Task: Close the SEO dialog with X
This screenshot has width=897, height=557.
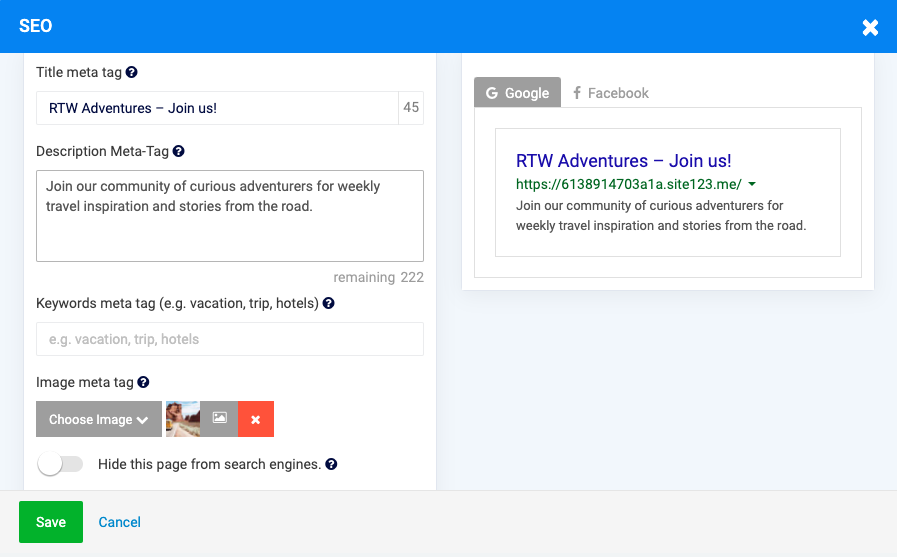Action: 870,27
